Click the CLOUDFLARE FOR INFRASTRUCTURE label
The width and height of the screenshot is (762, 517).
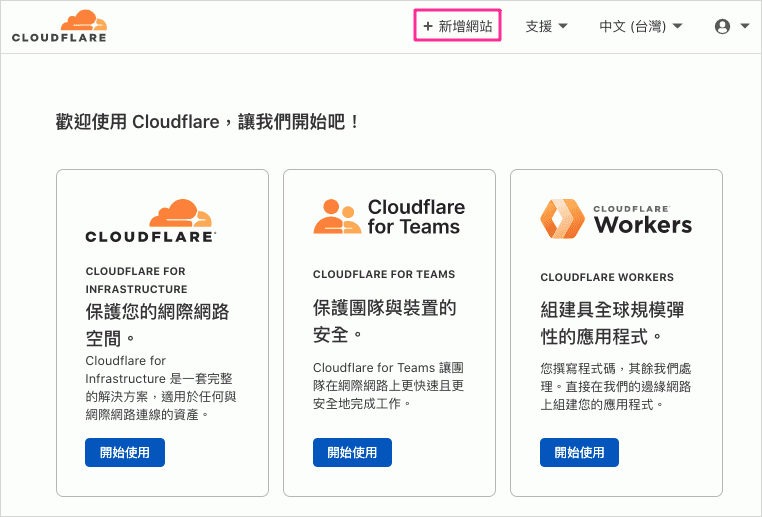coord(137,280)
